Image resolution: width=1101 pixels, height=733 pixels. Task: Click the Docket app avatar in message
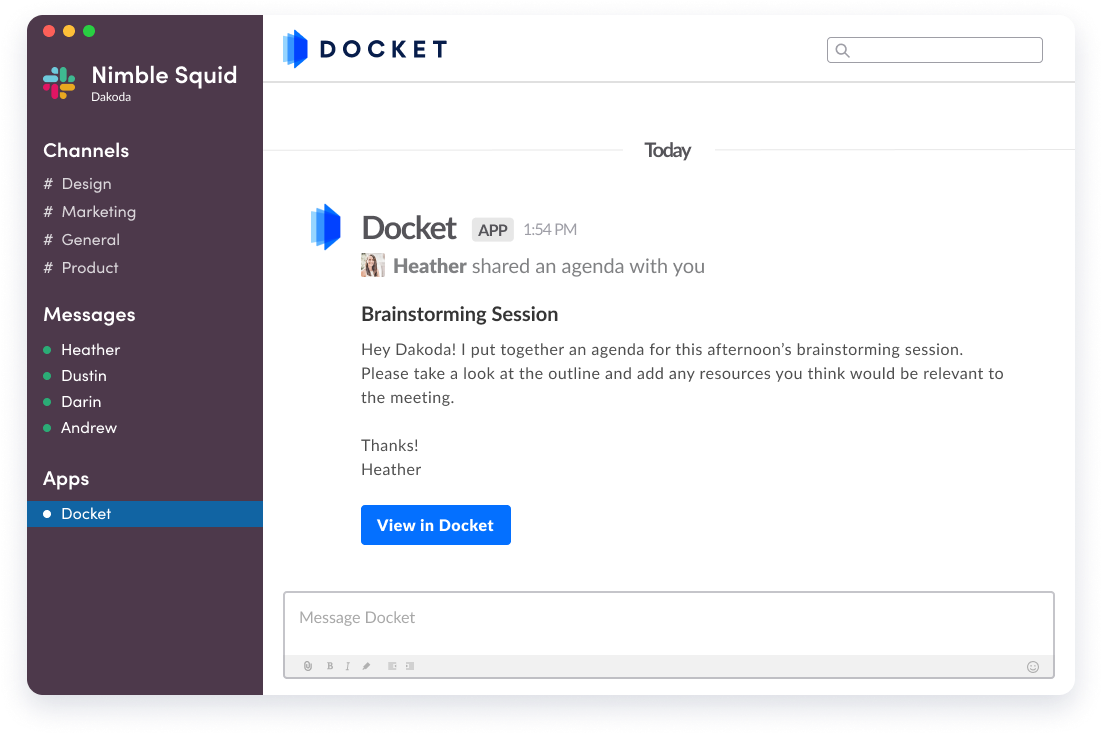(x=326, y=227)
